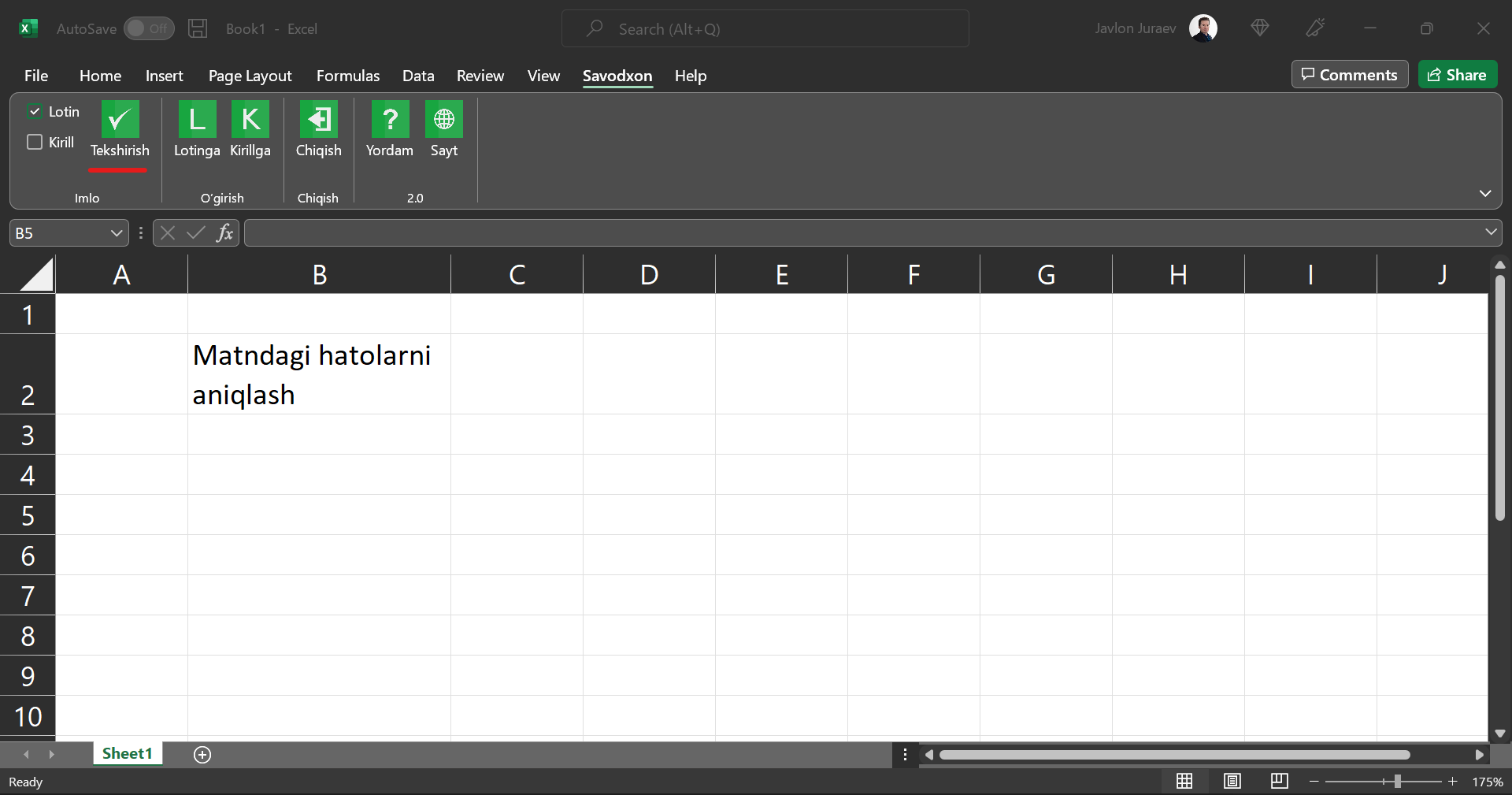
Task: Expand the formula bar chevron
Action: tap(1490, 232)
